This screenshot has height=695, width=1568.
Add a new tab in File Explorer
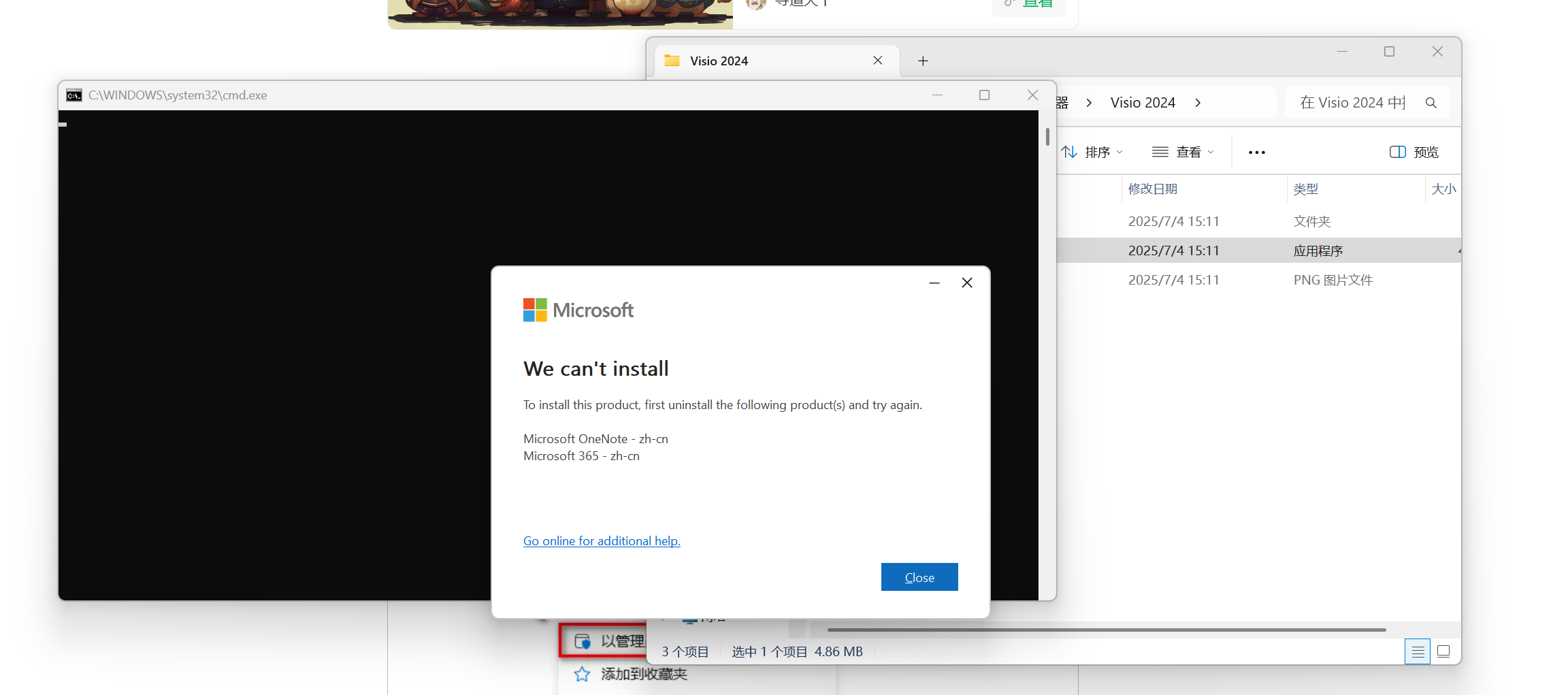pyautogui.click(x=923, y=61)
